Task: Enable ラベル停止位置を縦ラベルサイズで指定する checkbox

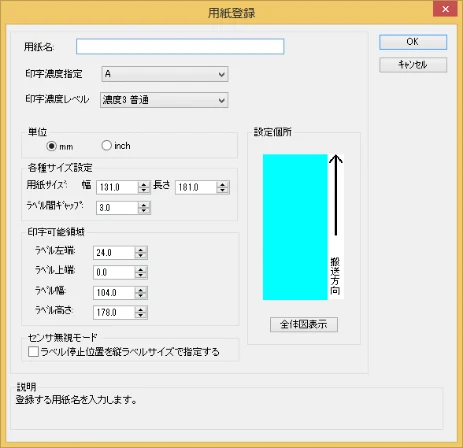Action: coord(33,352)
